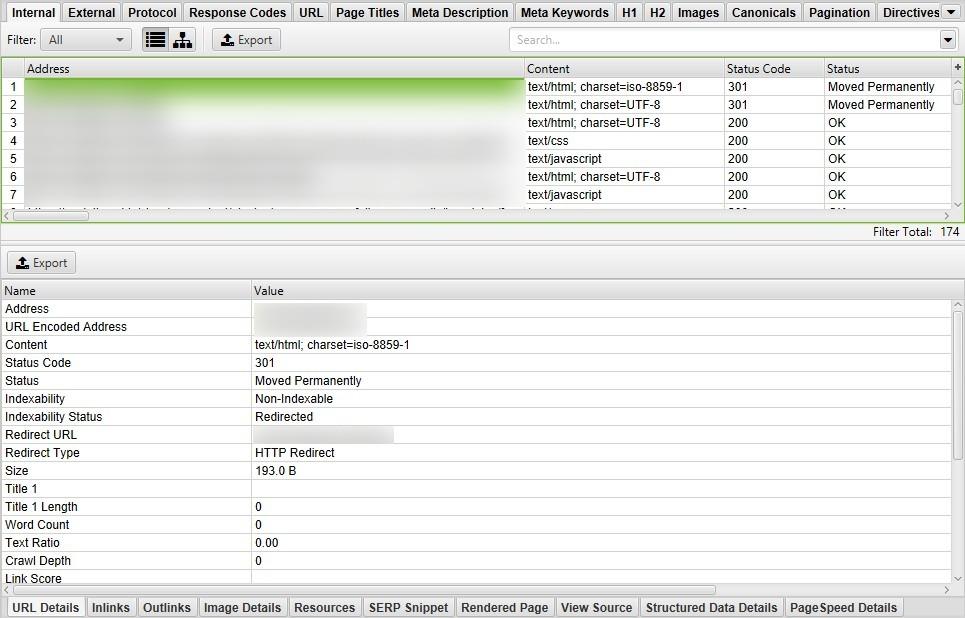
Task: Switch to the H1 tab
Action: coord(629,12)
